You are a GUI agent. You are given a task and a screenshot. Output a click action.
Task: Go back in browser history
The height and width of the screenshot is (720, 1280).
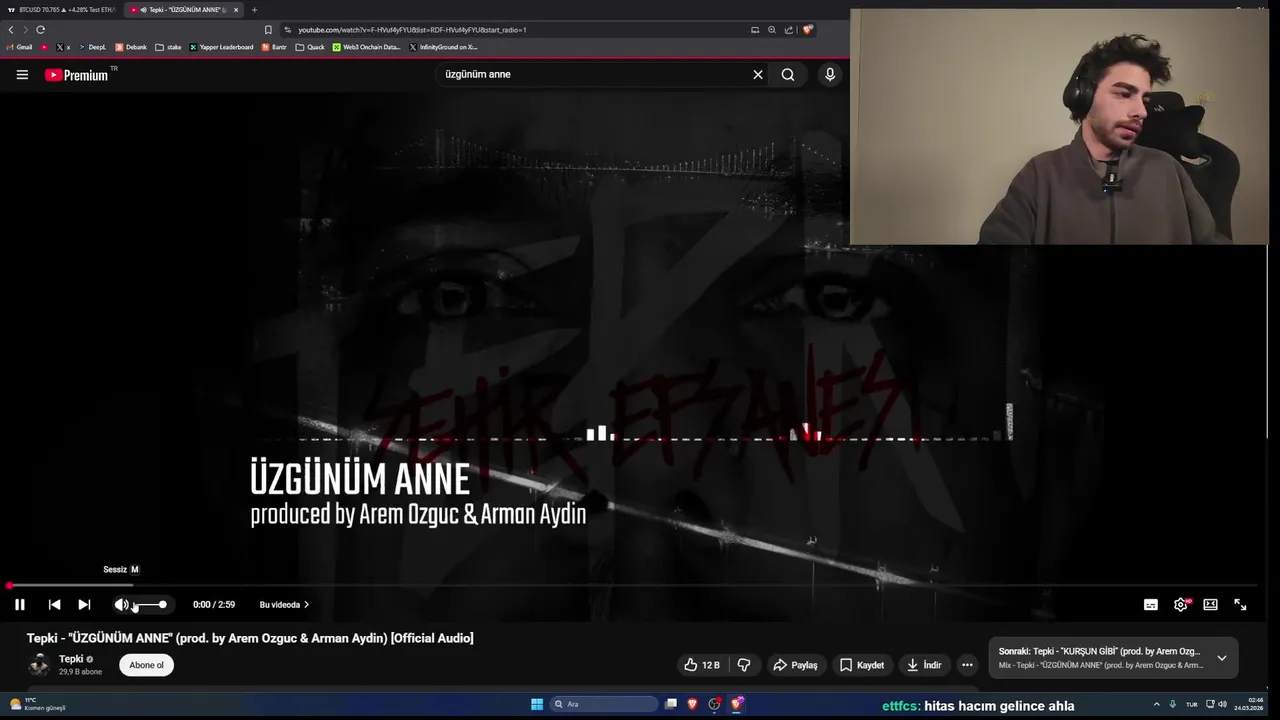(x=11, y=30)
